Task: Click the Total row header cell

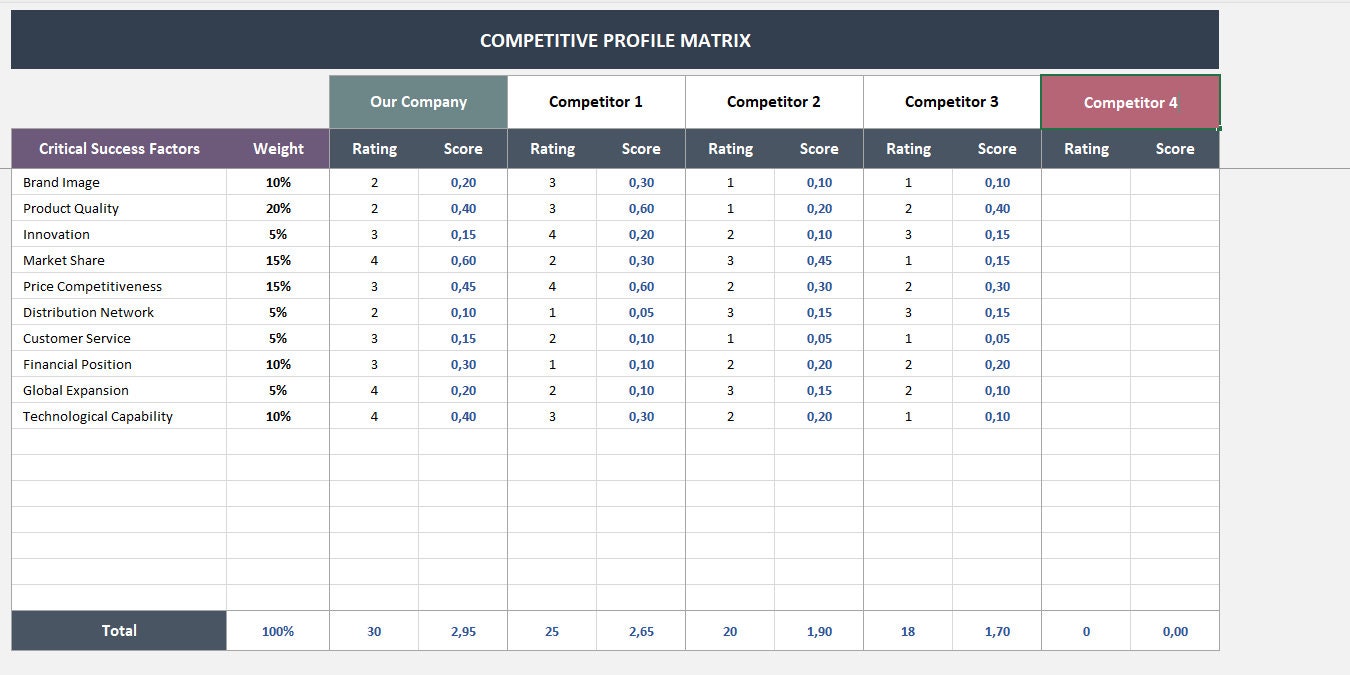Action: [x=119, y=631]
